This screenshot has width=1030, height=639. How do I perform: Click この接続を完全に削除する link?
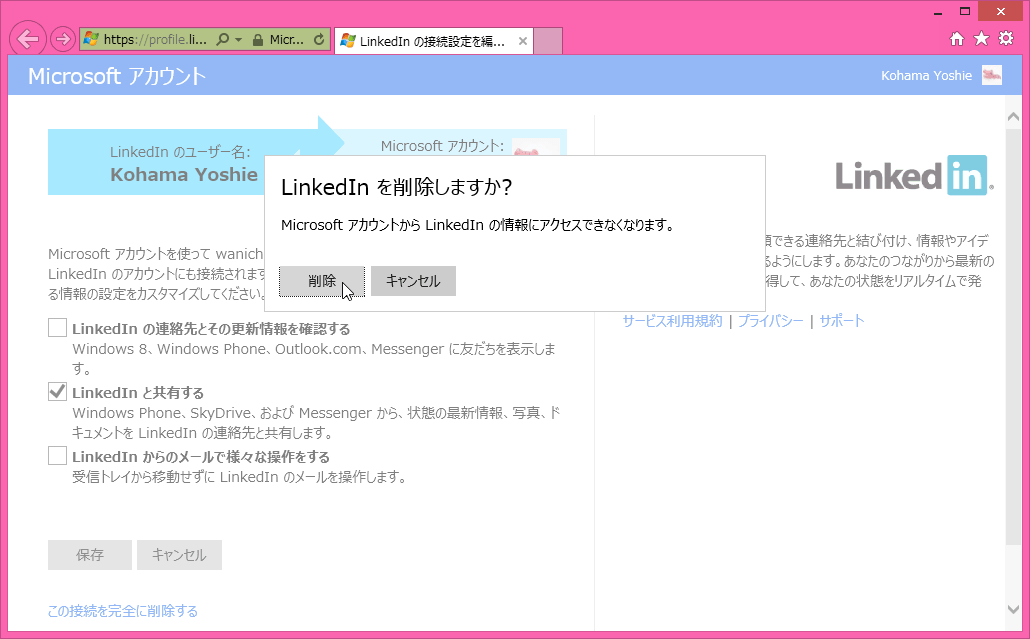point(123,611)
